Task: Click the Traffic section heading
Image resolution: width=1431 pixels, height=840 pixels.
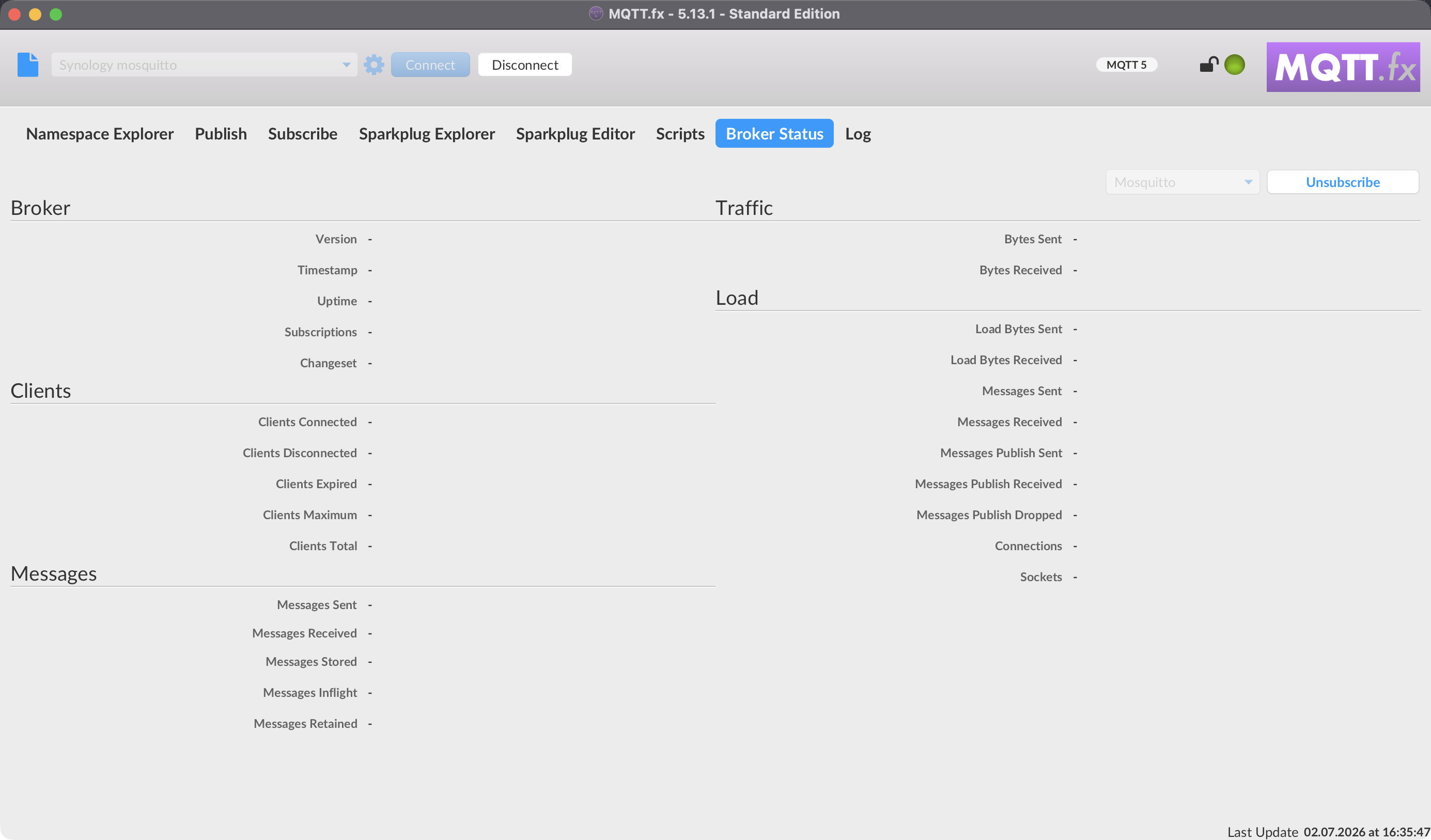Action: pyautogui.click(x=744, y=208)
